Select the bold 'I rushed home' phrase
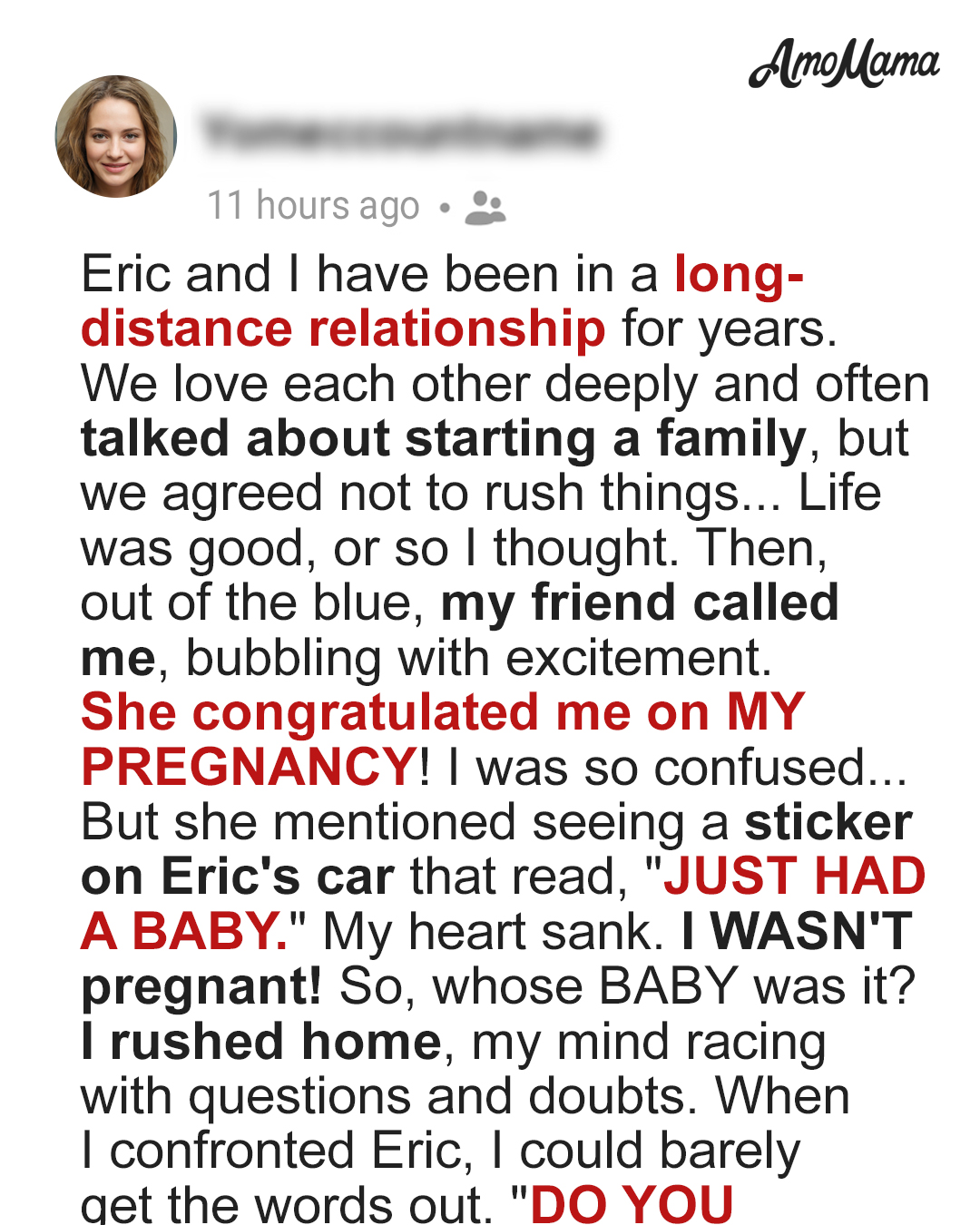Screen dimensions: 980x1225 tap(261, 1041)
